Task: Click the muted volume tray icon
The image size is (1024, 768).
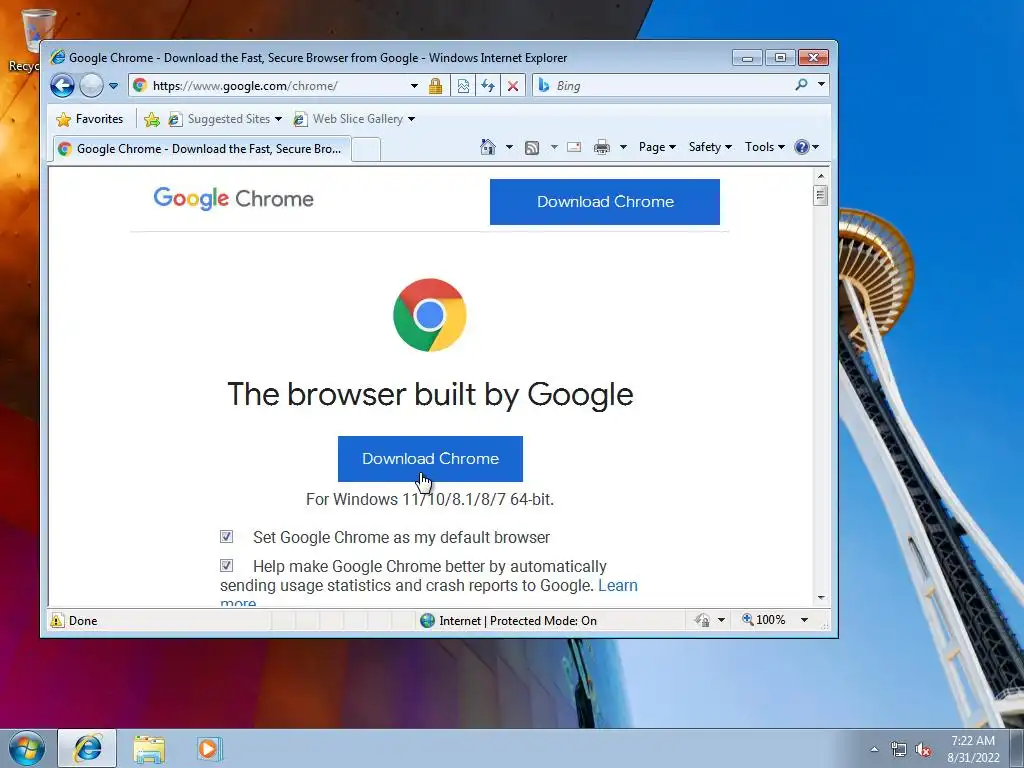Action: point(923,749)
